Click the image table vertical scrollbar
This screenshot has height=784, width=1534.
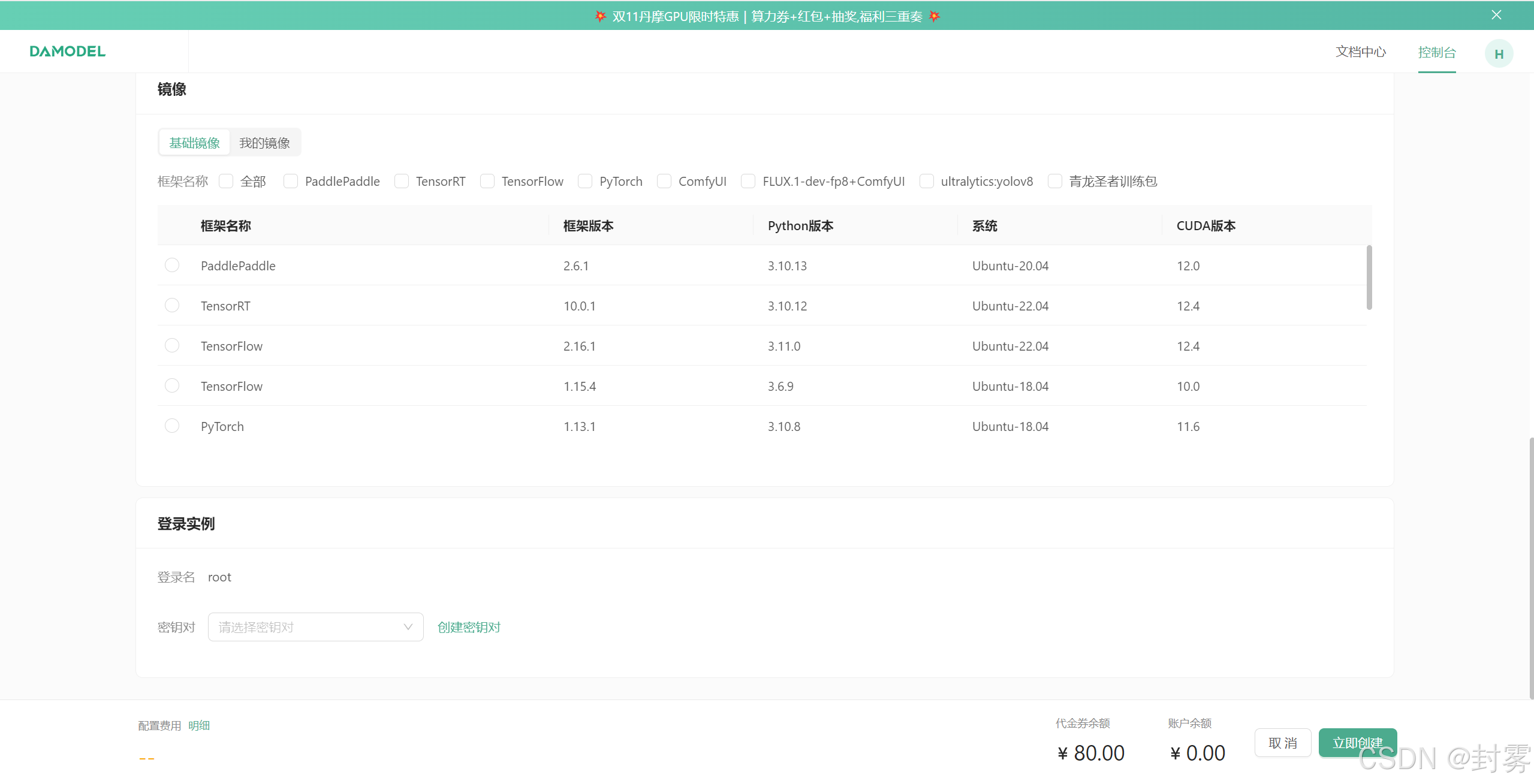click(1369, 278)
